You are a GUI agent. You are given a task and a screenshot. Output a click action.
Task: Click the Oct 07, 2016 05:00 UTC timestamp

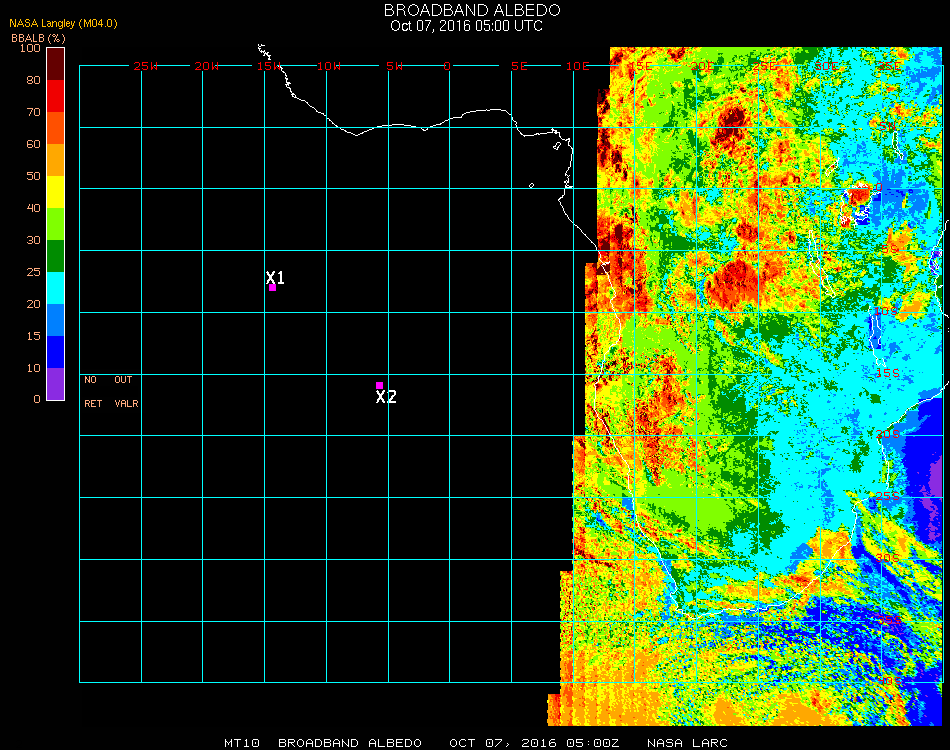466,26
